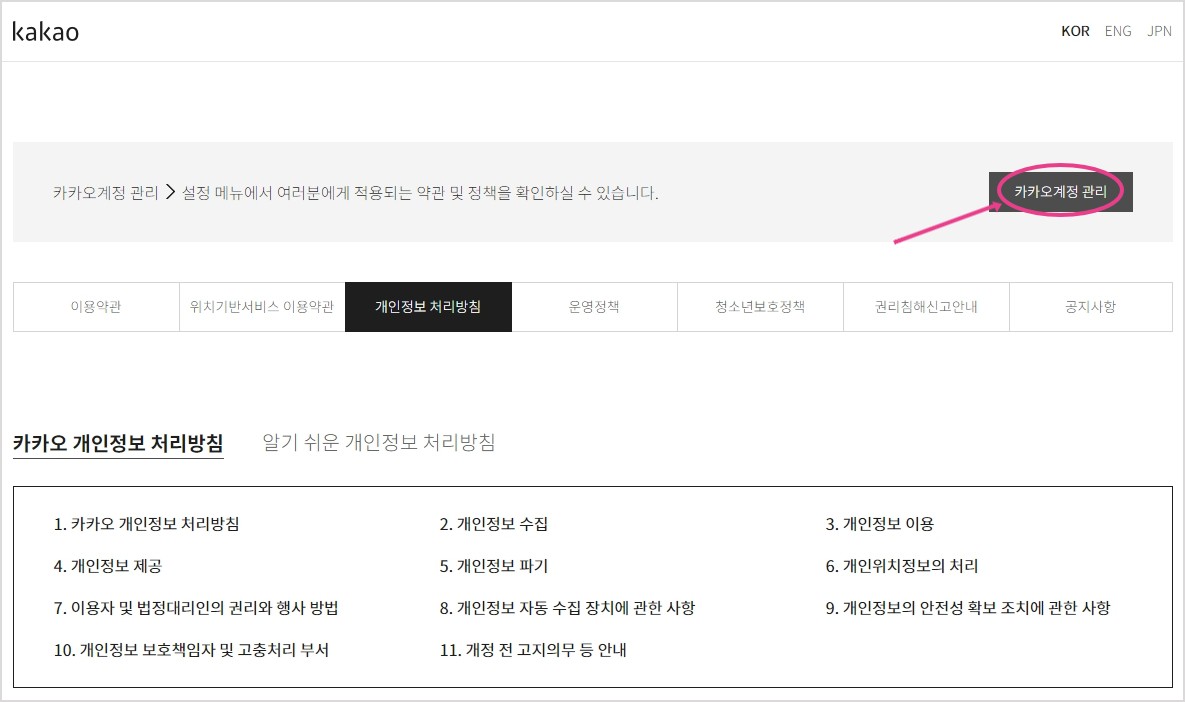This screenshot has width=1185, height=702.
Task: Switch language to ENG
Action: pos(1118,31)
